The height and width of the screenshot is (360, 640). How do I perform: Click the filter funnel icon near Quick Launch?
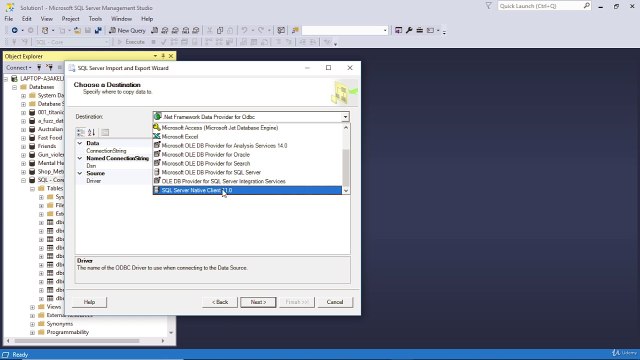coord(489,6)
